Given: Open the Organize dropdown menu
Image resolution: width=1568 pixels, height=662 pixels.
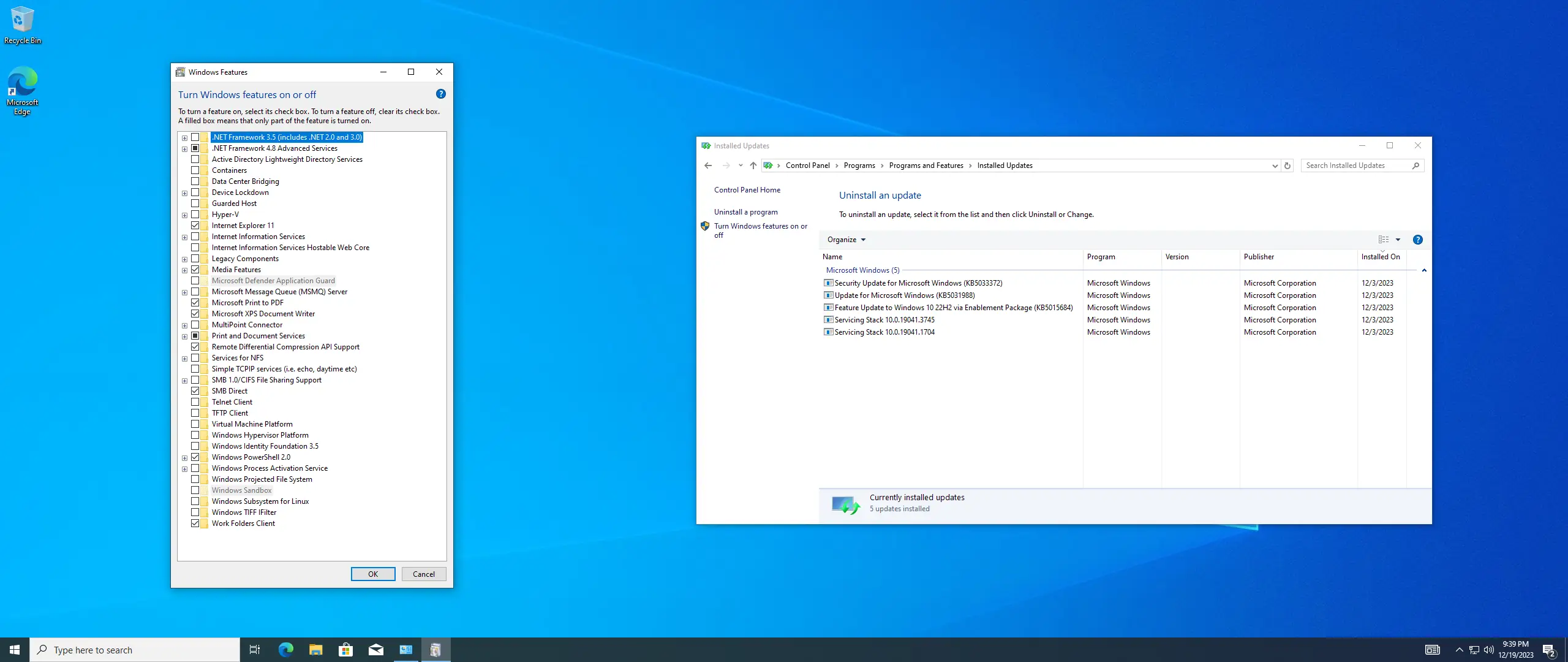Looking at the screenshot, I should [x=846, y=240].
